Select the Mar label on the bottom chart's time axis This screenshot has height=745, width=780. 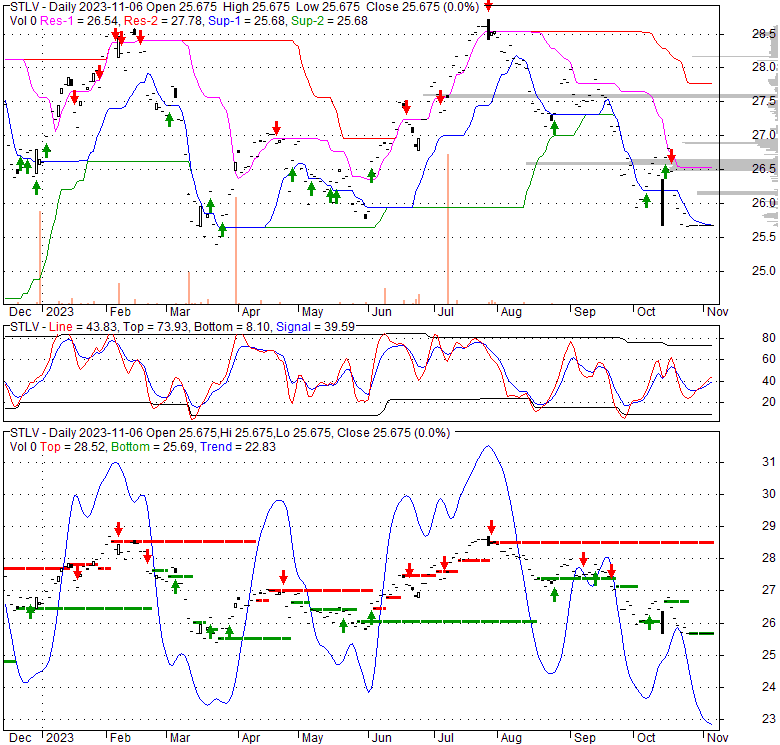(x=180, y=738)
